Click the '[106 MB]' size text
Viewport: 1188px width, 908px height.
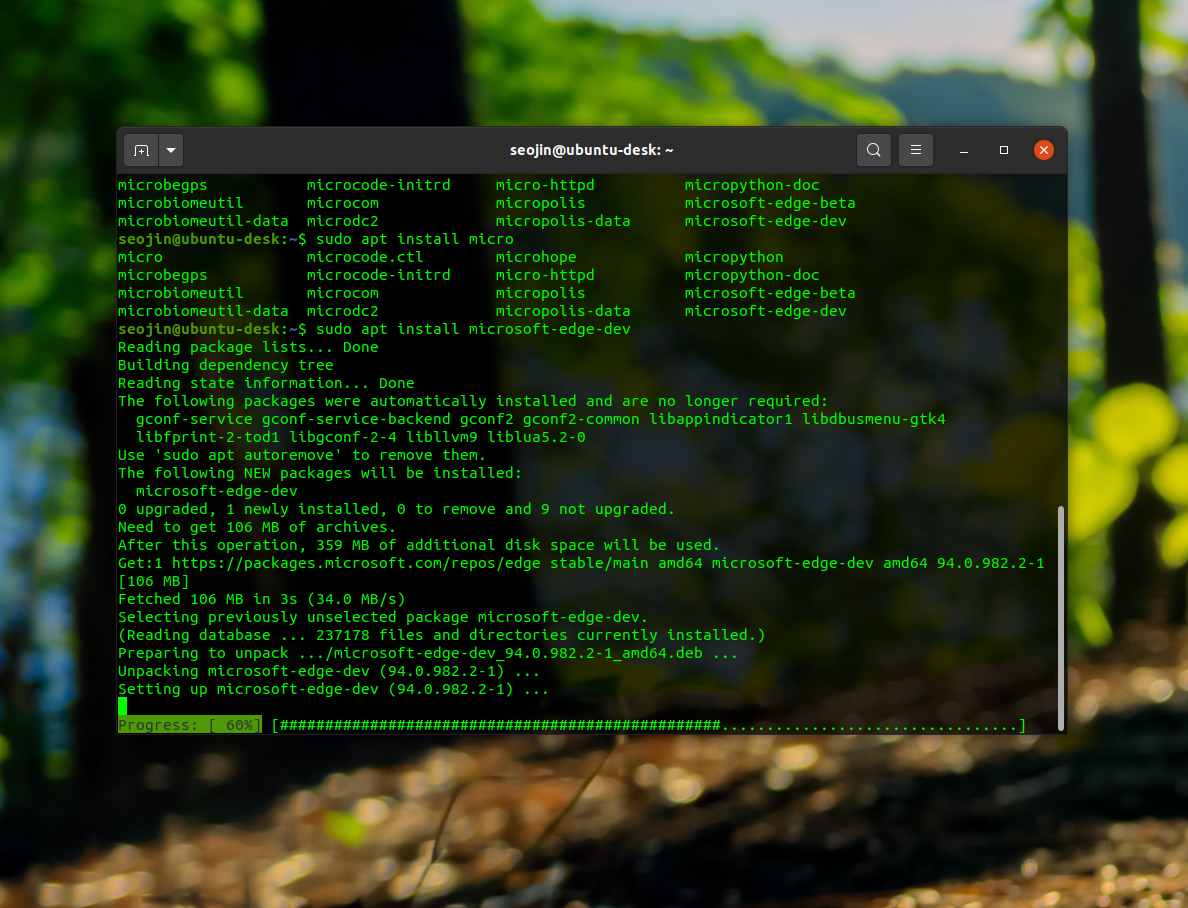point(153,581)
